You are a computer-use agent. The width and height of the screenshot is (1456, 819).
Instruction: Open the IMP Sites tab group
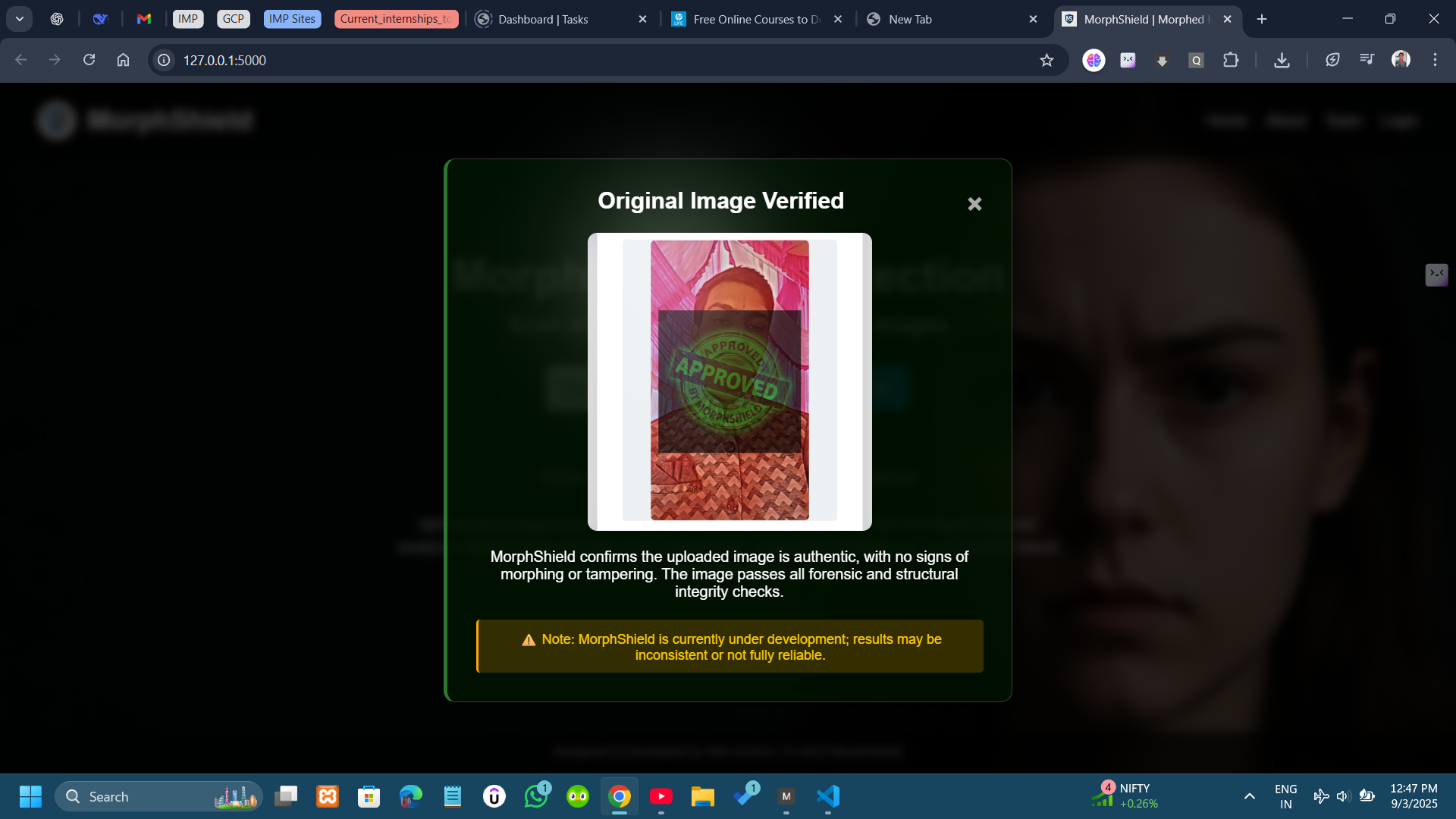(x=292, y=19)
